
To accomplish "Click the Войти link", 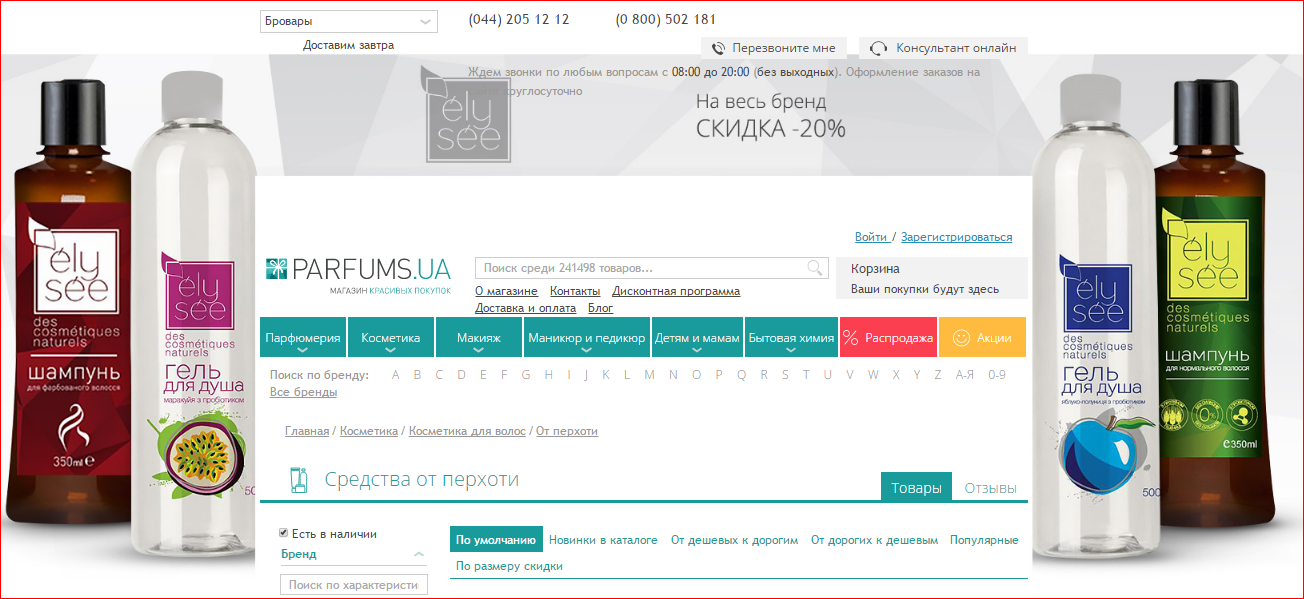I will tap(871, 237).
